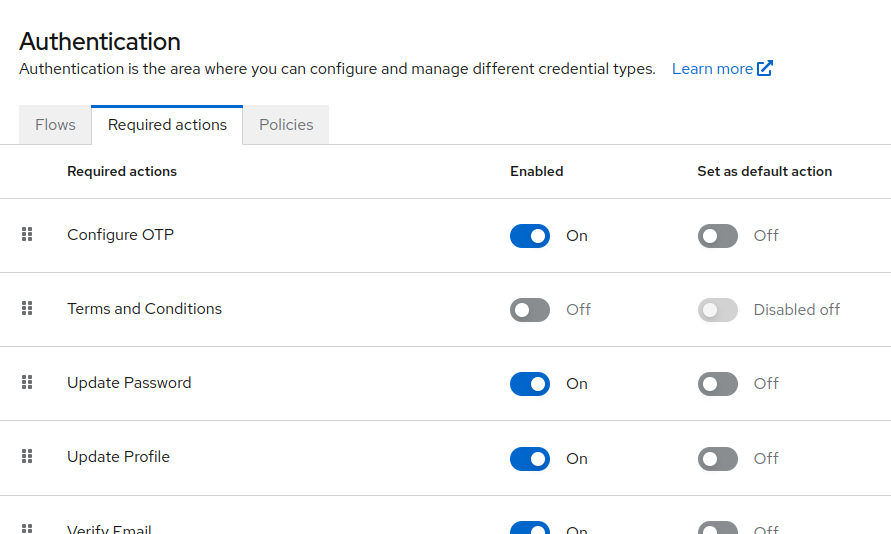Screen dimensions: 891x534
Task: Switch to the Flows tab
Action: pos(55,125)
